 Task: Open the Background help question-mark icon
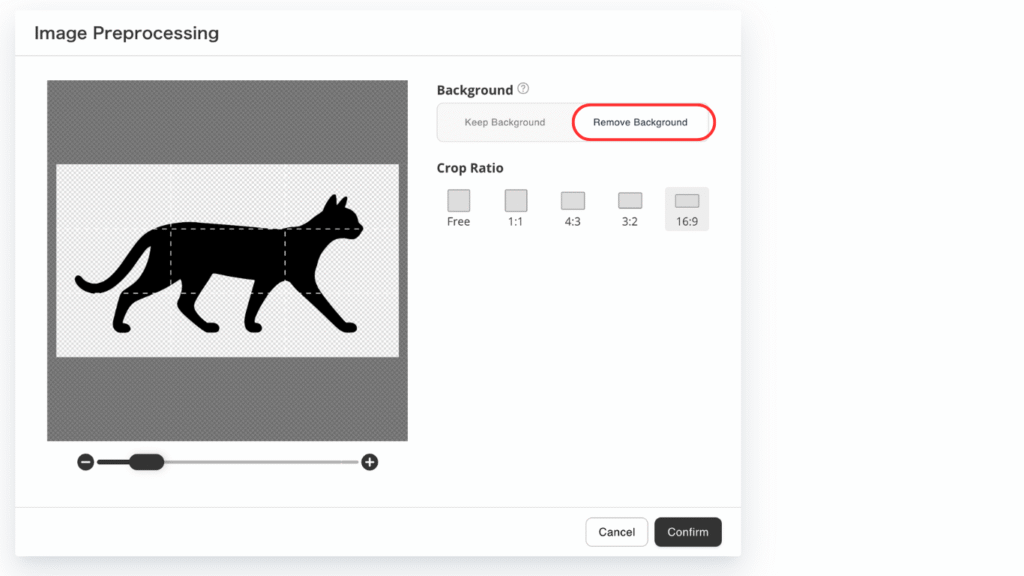point(523,89)
